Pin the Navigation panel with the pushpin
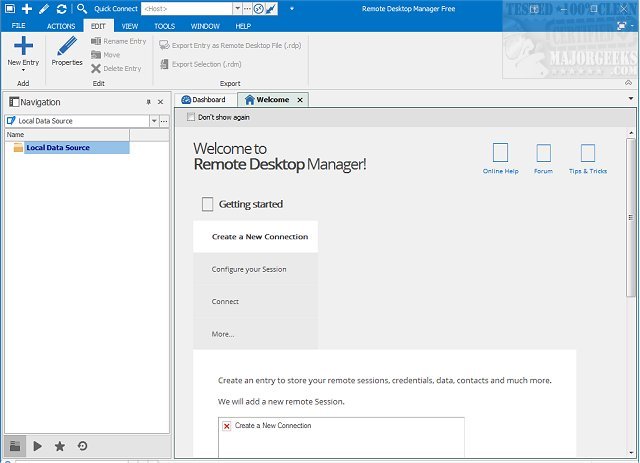Image resolution: width=640 pixels, height=463 pixels. [x=149, y=102]
